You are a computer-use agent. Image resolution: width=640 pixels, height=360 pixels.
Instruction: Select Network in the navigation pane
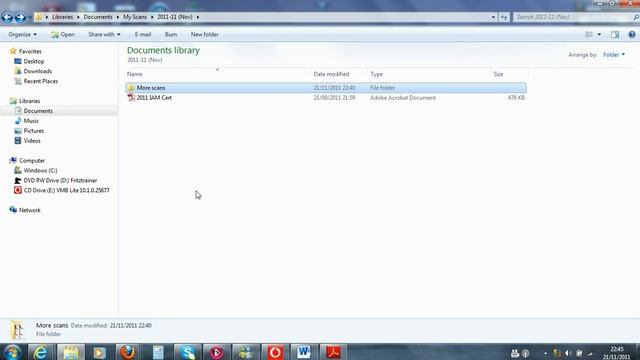[29, 210]
